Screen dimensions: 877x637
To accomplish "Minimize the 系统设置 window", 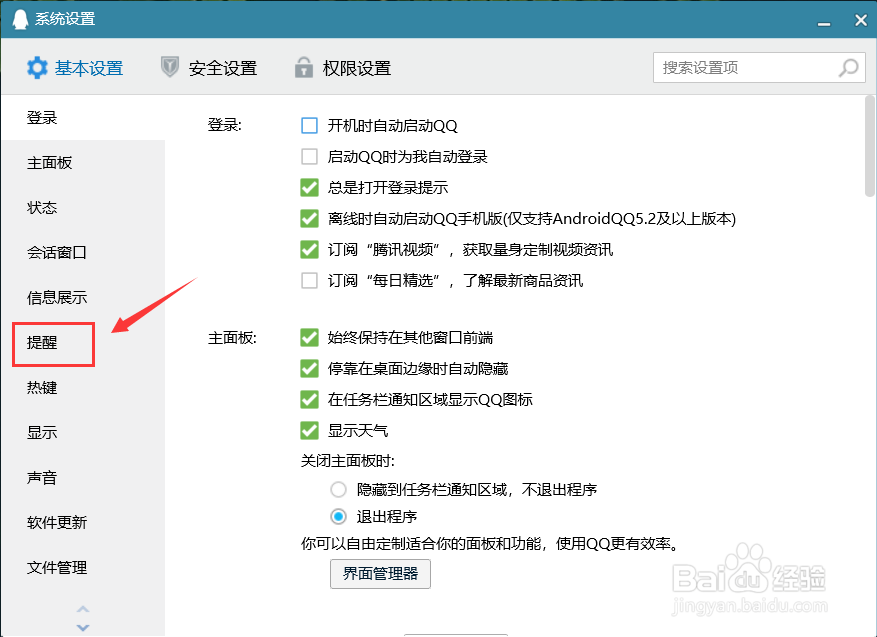I will click(823, 23).
